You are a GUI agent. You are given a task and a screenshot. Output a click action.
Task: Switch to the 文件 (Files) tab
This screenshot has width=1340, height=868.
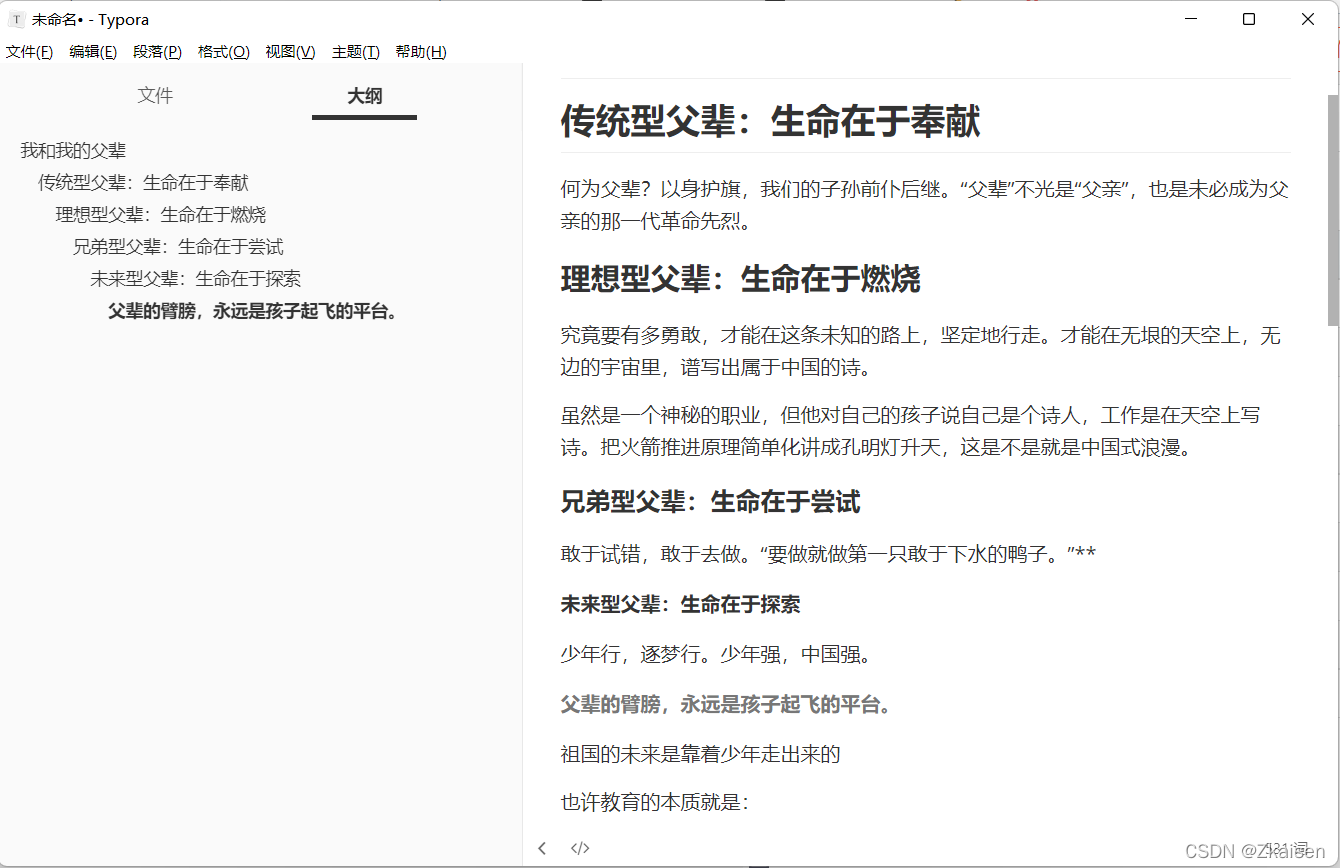pos(155,95)
